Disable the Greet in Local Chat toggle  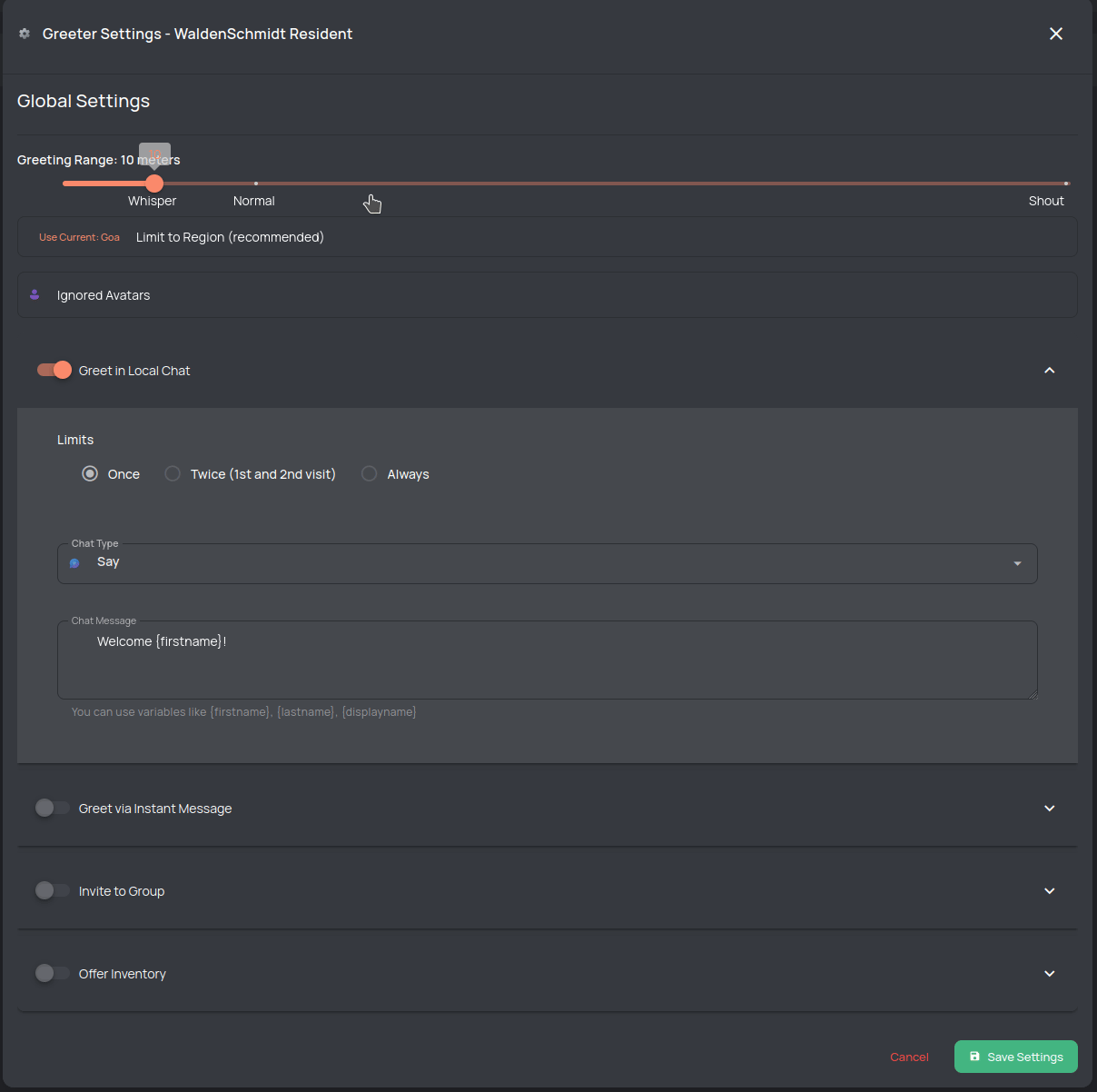pyautogui.click(x=54, y=370)
